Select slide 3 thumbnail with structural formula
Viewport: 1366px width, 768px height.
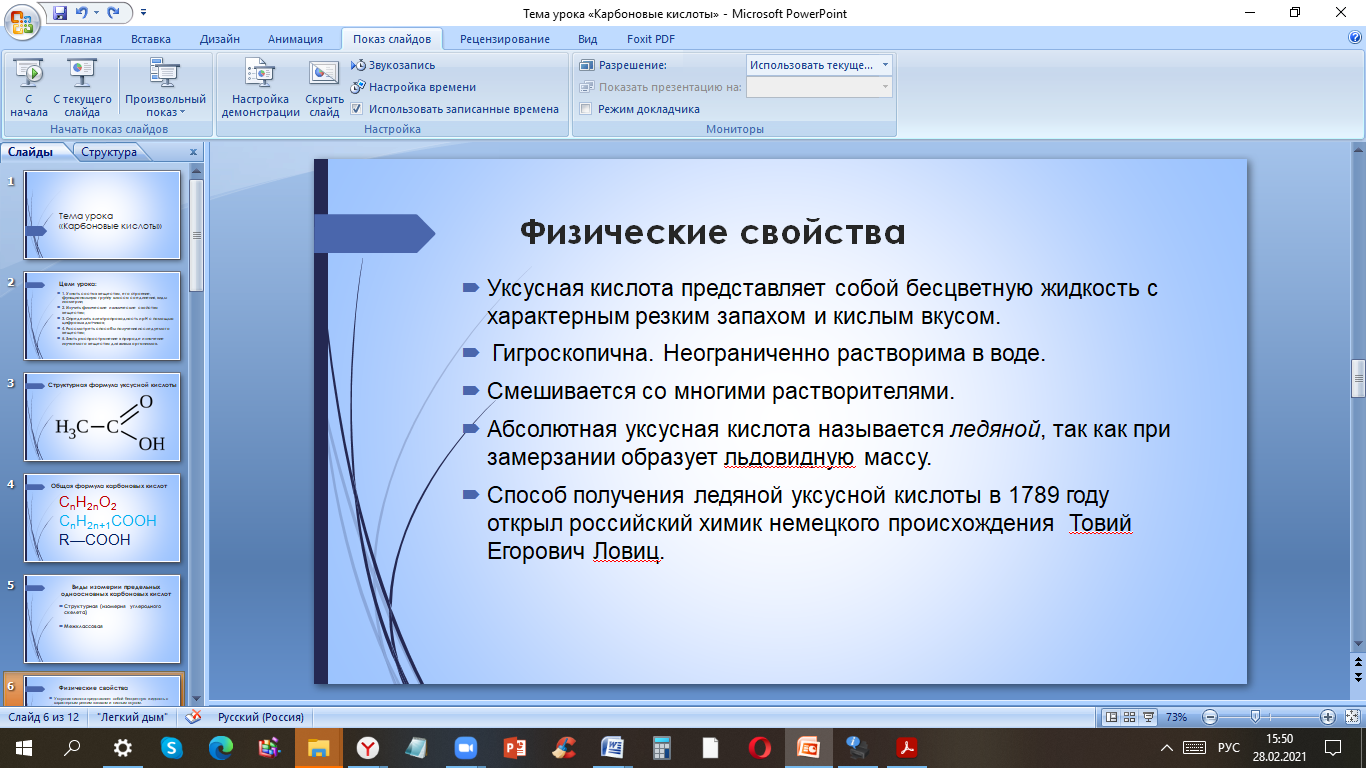103,417
